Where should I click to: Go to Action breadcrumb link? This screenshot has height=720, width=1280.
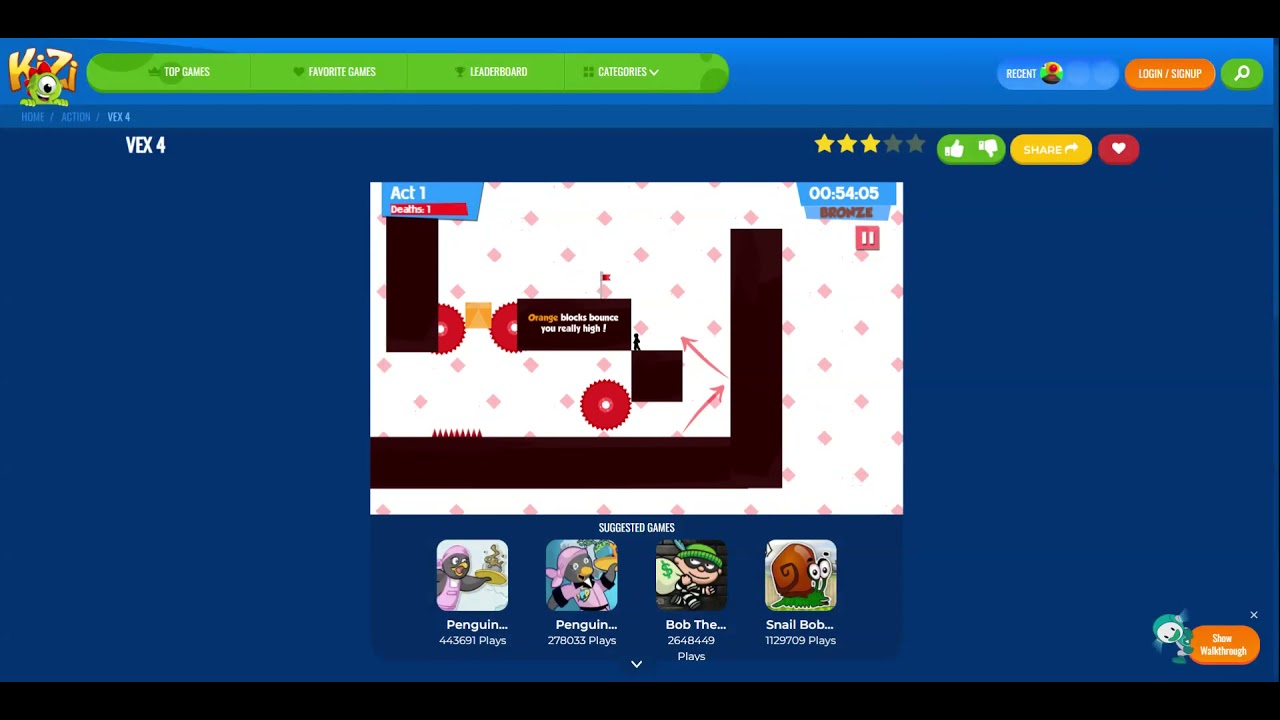75,117
